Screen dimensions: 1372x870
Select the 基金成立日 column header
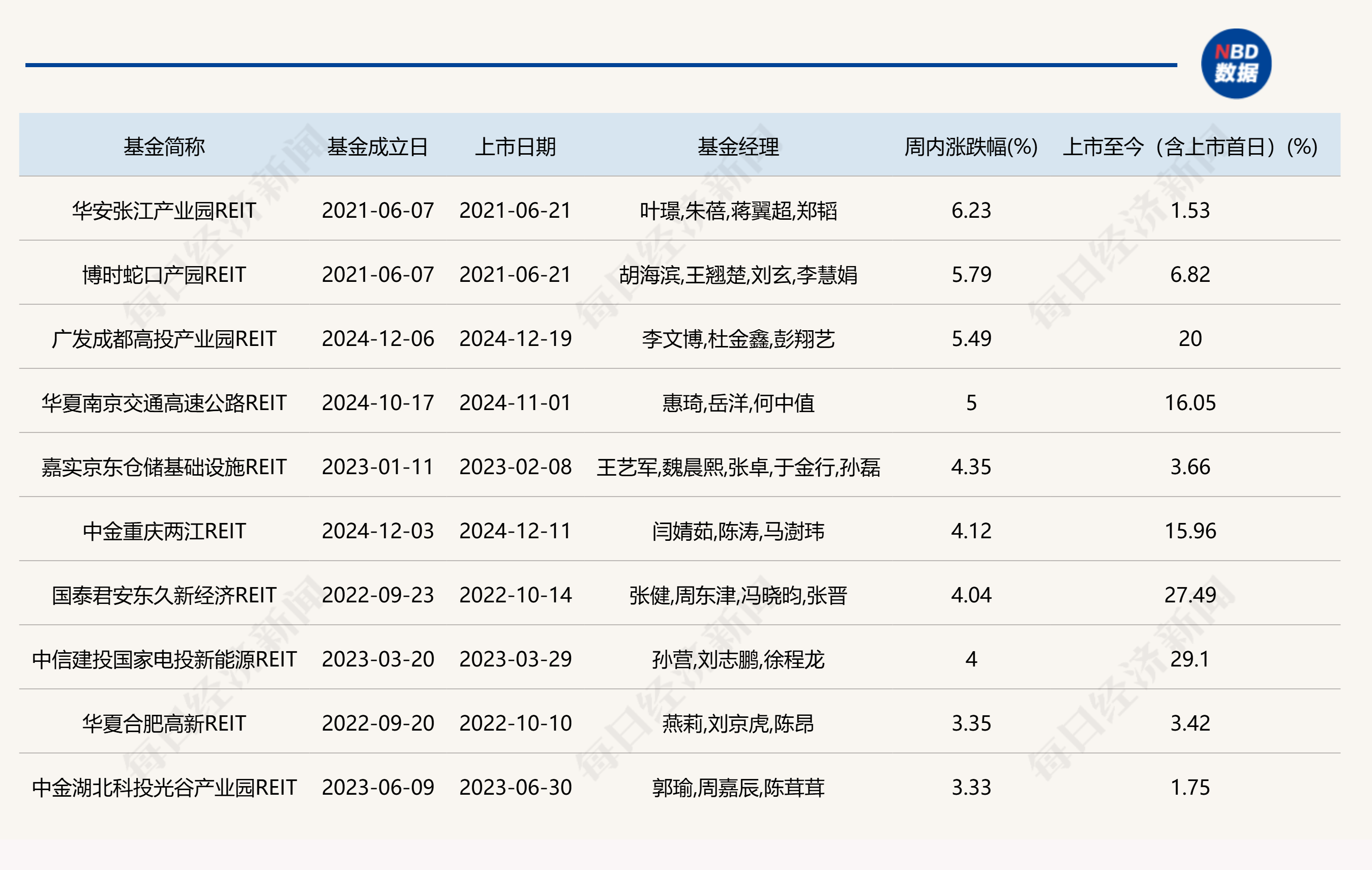(x=378, y=147)
